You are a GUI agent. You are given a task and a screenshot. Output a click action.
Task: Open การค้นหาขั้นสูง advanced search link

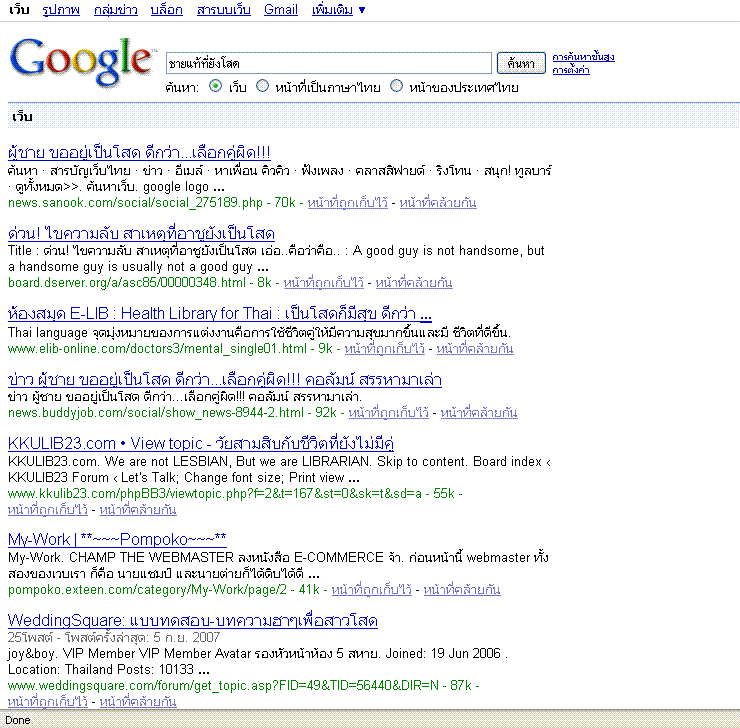(583, 57)
